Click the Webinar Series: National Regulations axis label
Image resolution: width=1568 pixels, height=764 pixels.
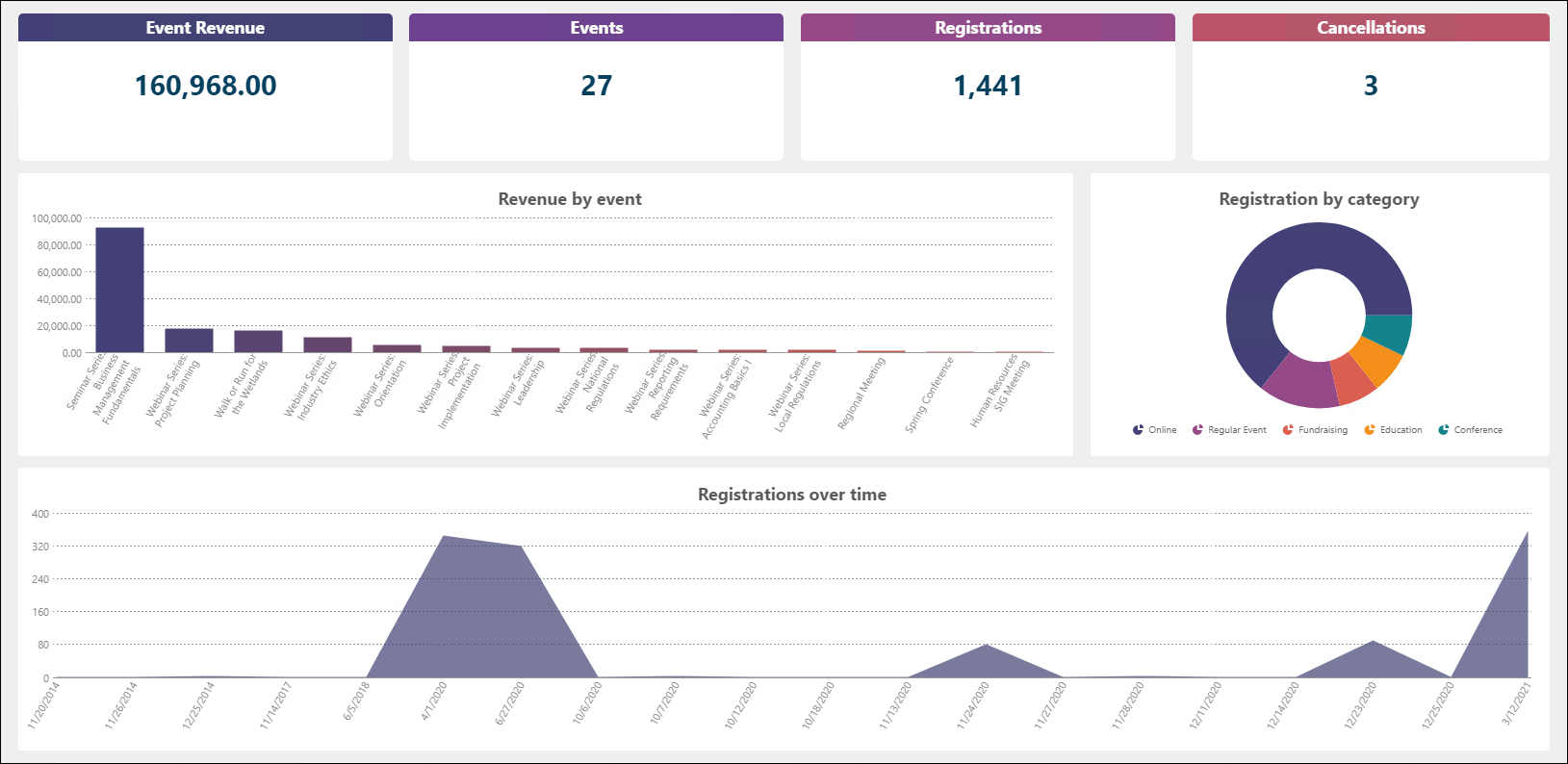click(x=587, y=386)
